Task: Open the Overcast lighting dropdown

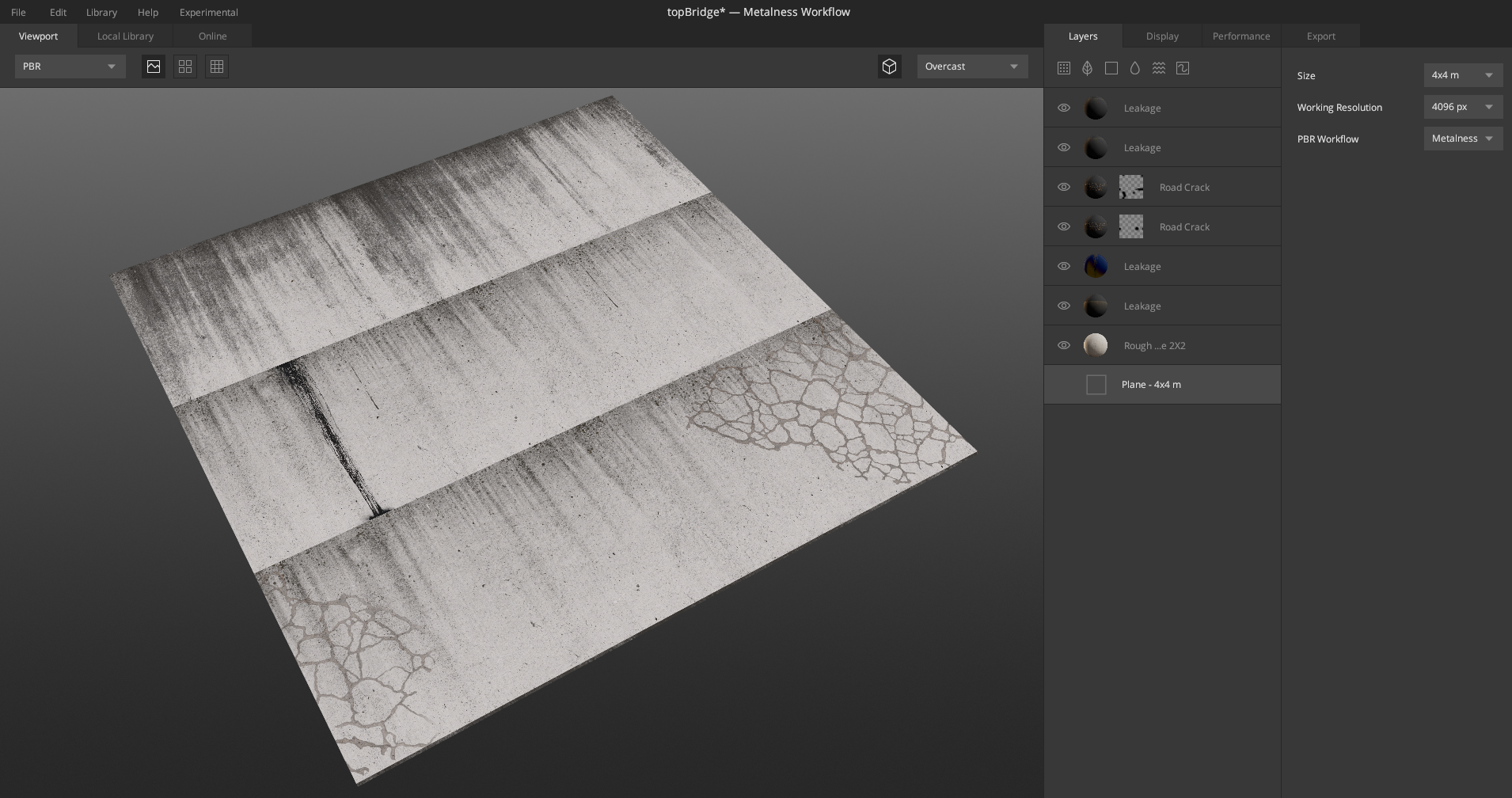Action: 972,66
